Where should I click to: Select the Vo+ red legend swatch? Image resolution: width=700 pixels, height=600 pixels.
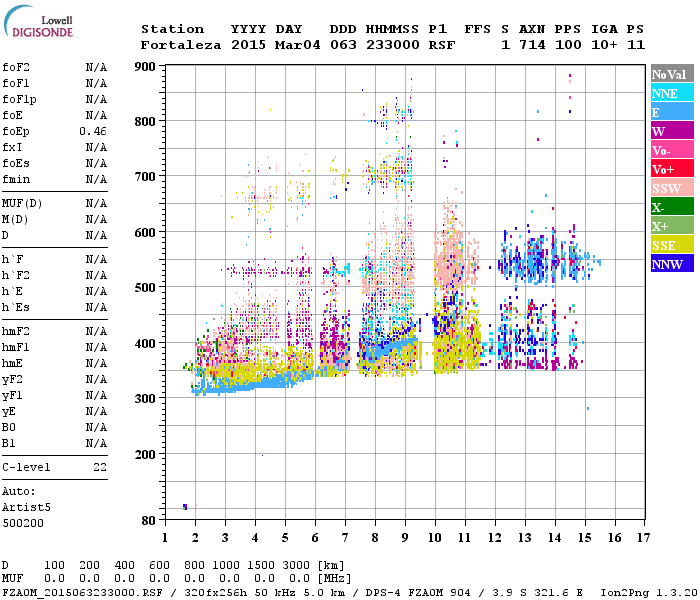(x=672, y=169)
